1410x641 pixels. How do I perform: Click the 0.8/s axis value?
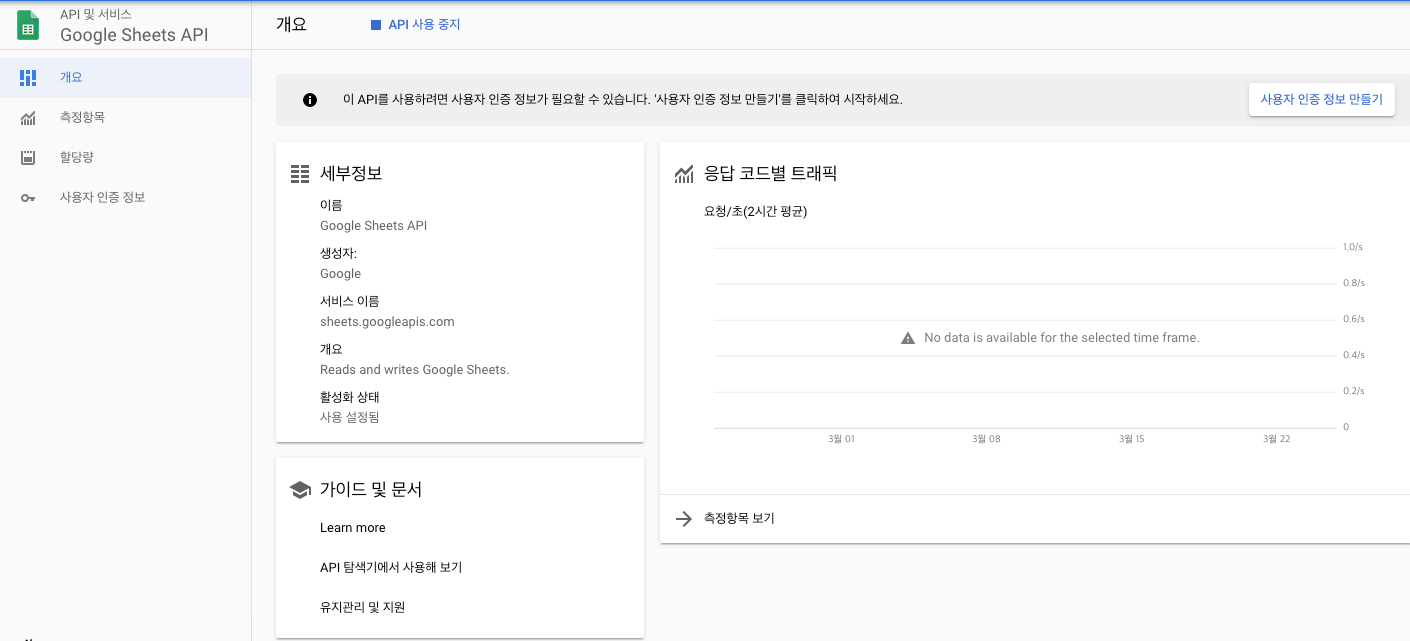(x=1353, y=283)
